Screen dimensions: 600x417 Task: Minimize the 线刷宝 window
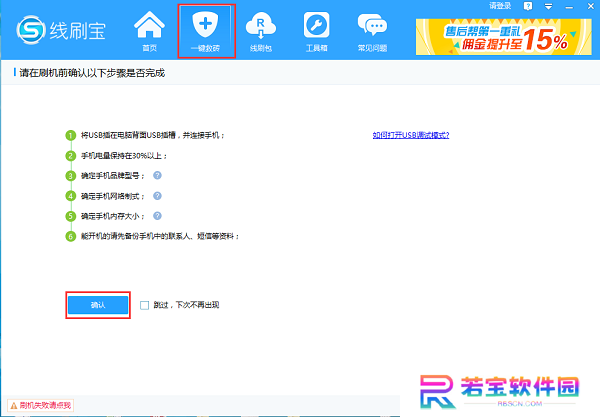[569, 7]
